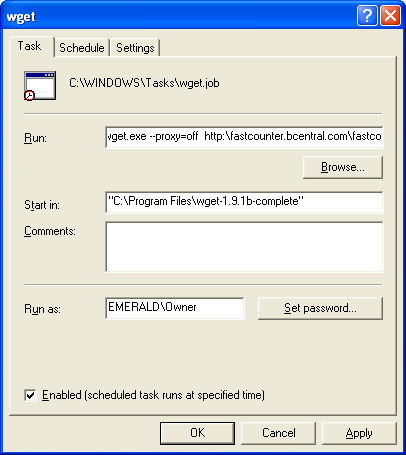The image size is (406, 455).
Task: Click the wget.job file path text
Action: click(x=144, y=83)
